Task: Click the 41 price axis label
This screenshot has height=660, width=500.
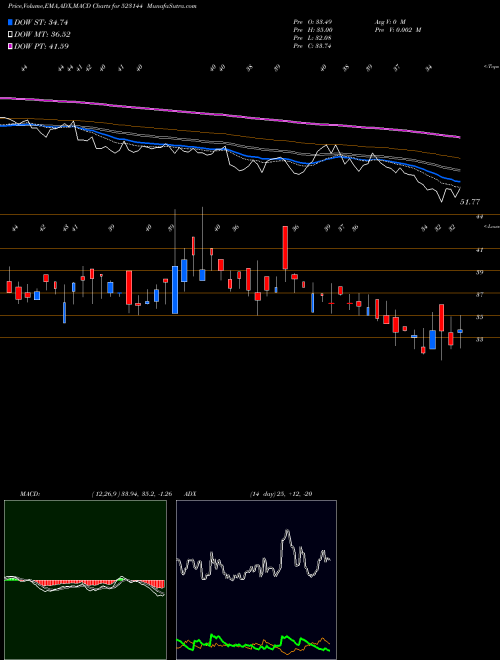Action: coord(479,250)
